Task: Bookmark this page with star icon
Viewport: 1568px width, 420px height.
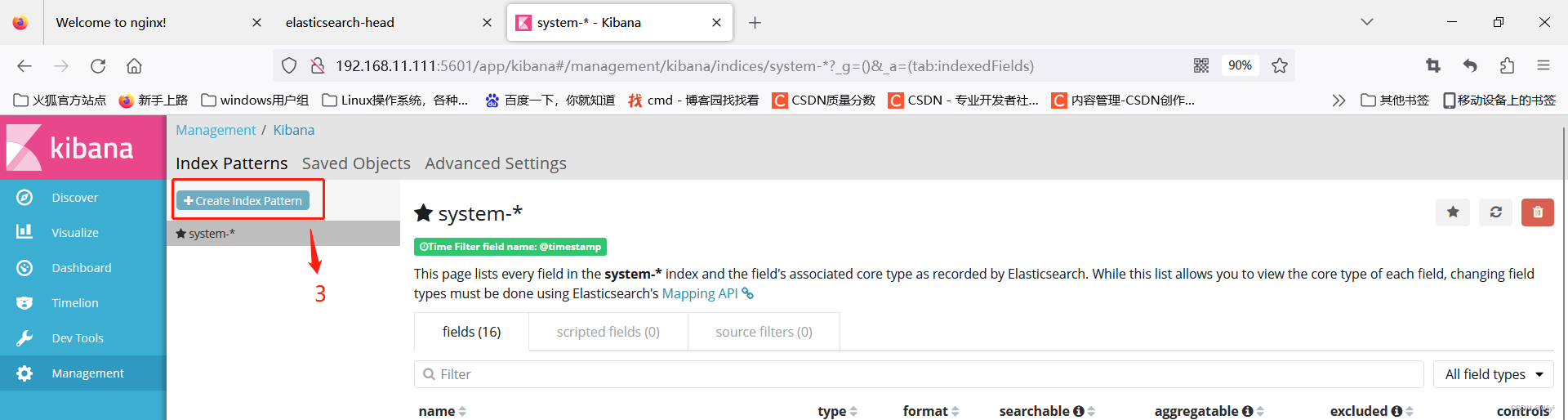Action: (x=1280, y=65)
